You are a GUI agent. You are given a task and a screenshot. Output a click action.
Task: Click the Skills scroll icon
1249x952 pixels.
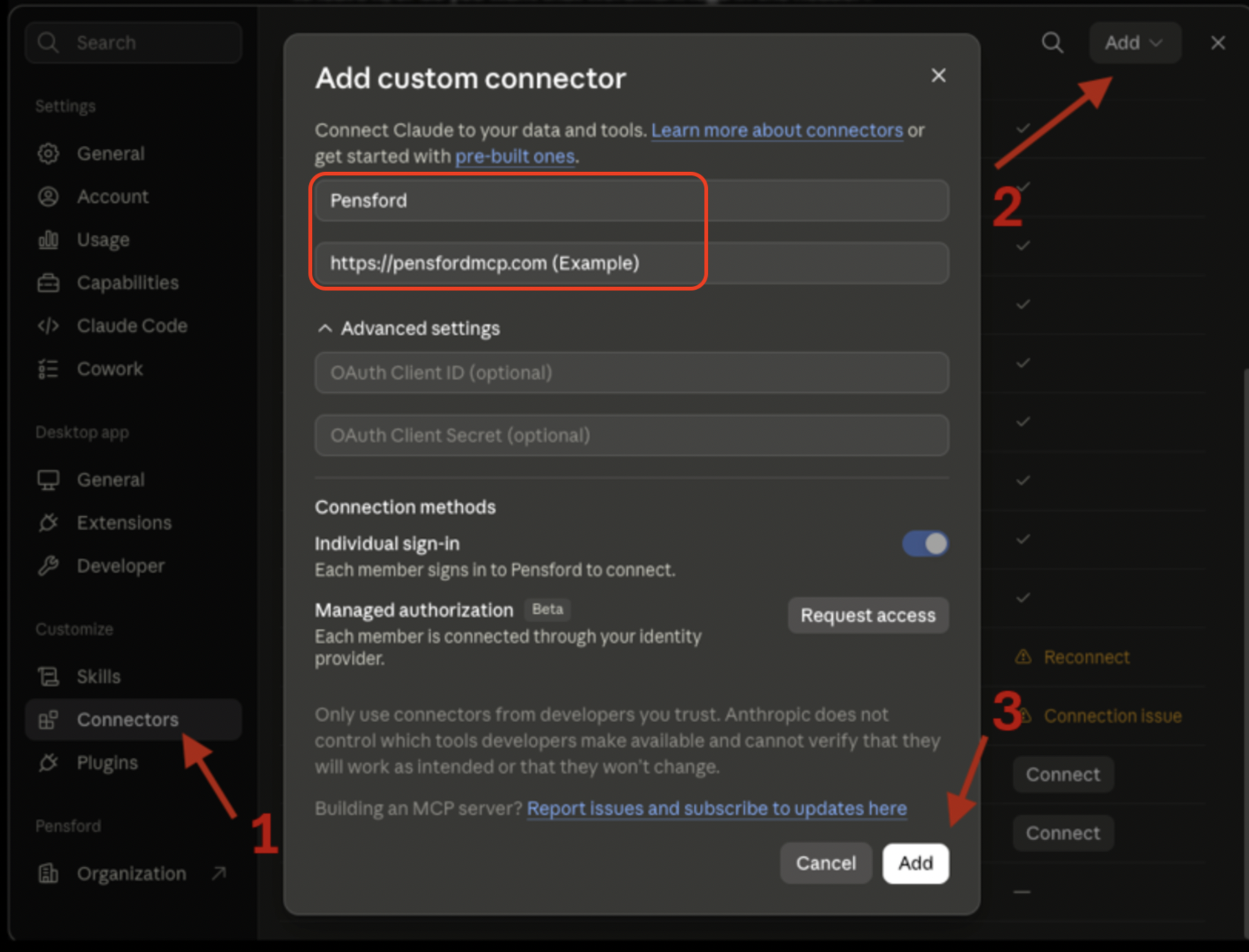pyautogui.click(x=48, y=677)
